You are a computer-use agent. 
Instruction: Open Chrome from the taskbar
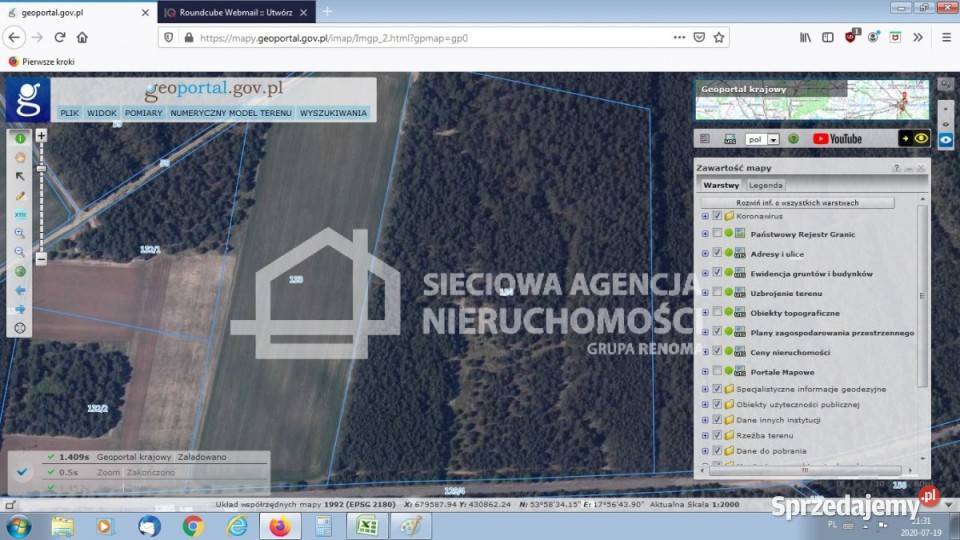pos(192,526)
